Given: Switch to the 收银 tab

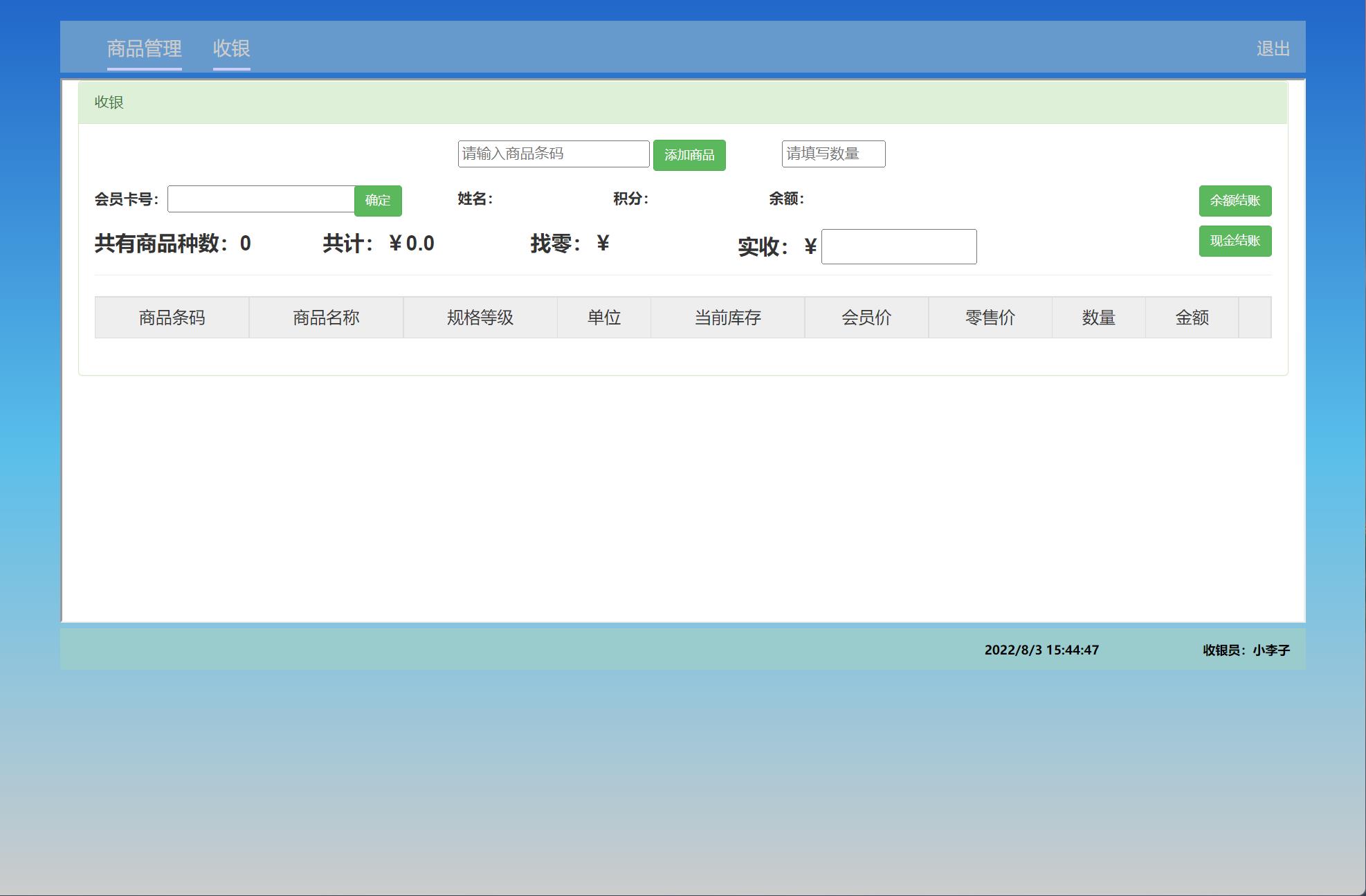Looking at the screenshot, I should tap(232, 48).
